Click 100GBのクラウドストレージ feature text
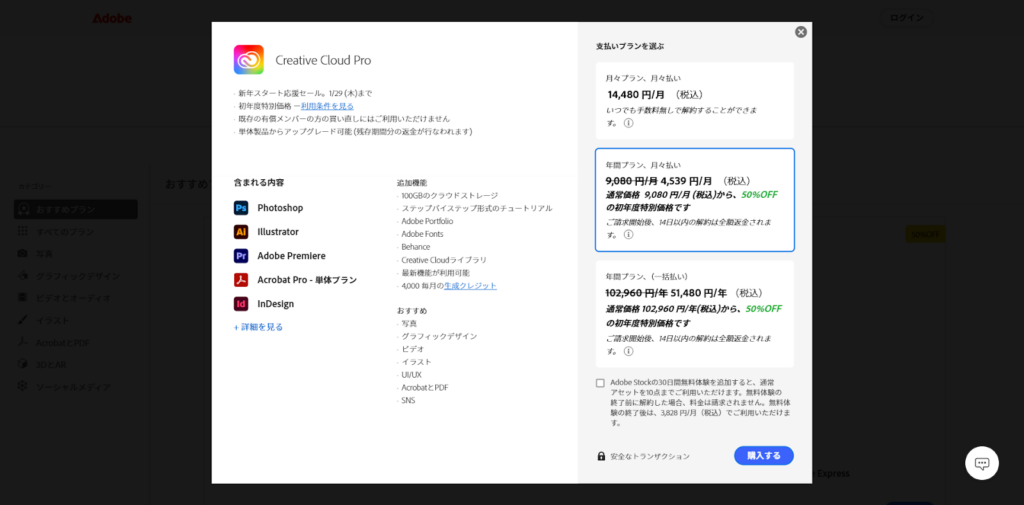Viewport: 1024px width, 505px height. click(x=449, y=195)
